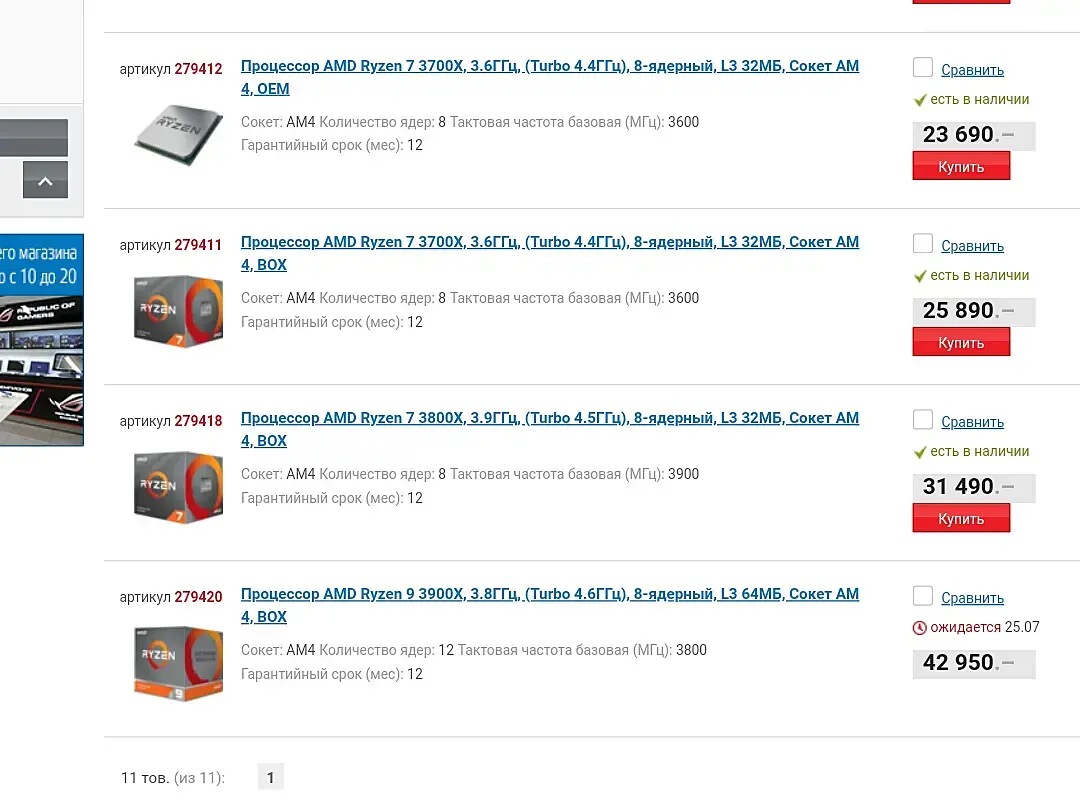The height and width of the screenshot is (806, 1080).
Task: Open the Republic of Gamers store banner
Action: [x=41, y=340]
